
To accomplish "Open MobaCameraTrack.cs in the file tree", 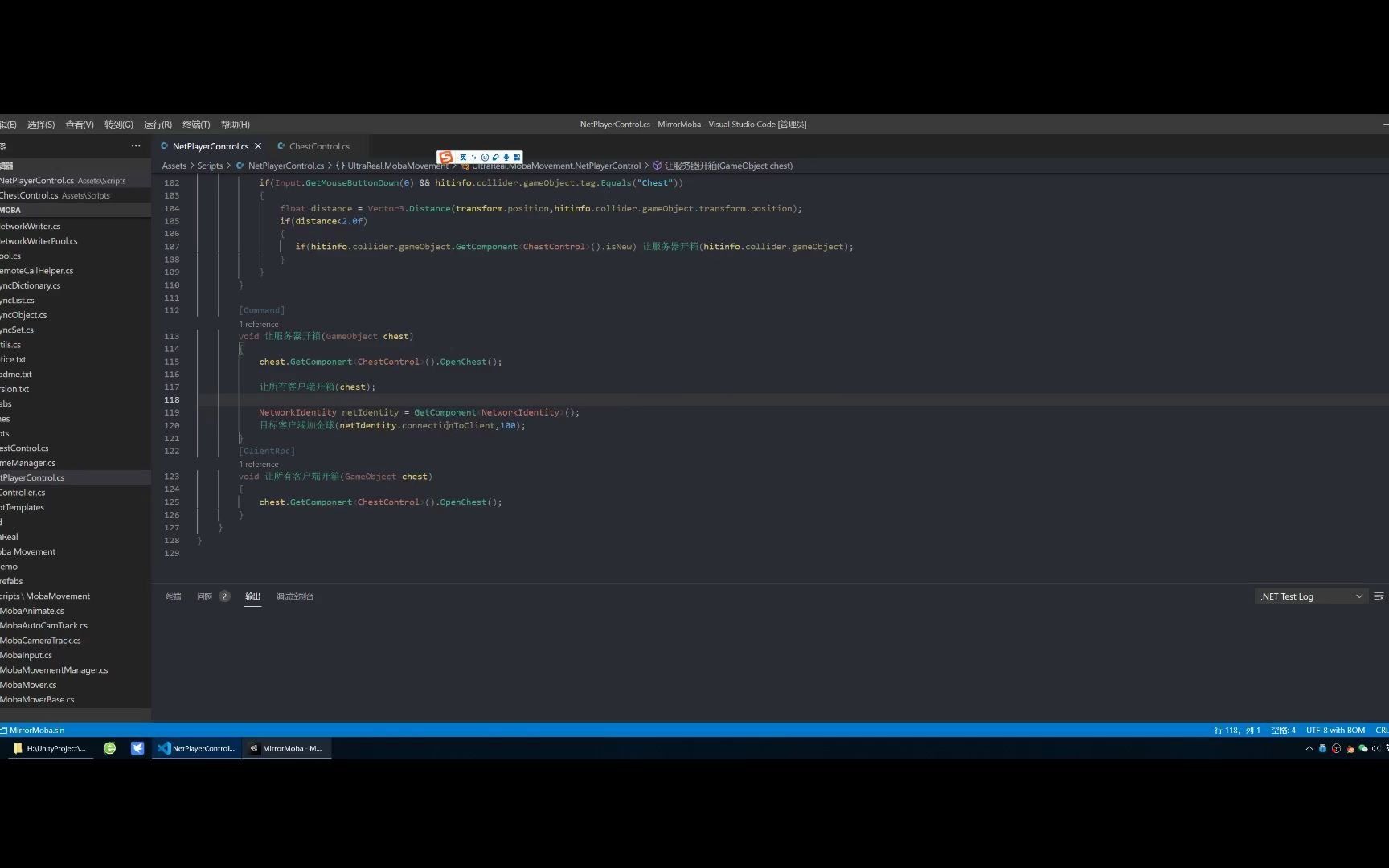I will [76, 641].
